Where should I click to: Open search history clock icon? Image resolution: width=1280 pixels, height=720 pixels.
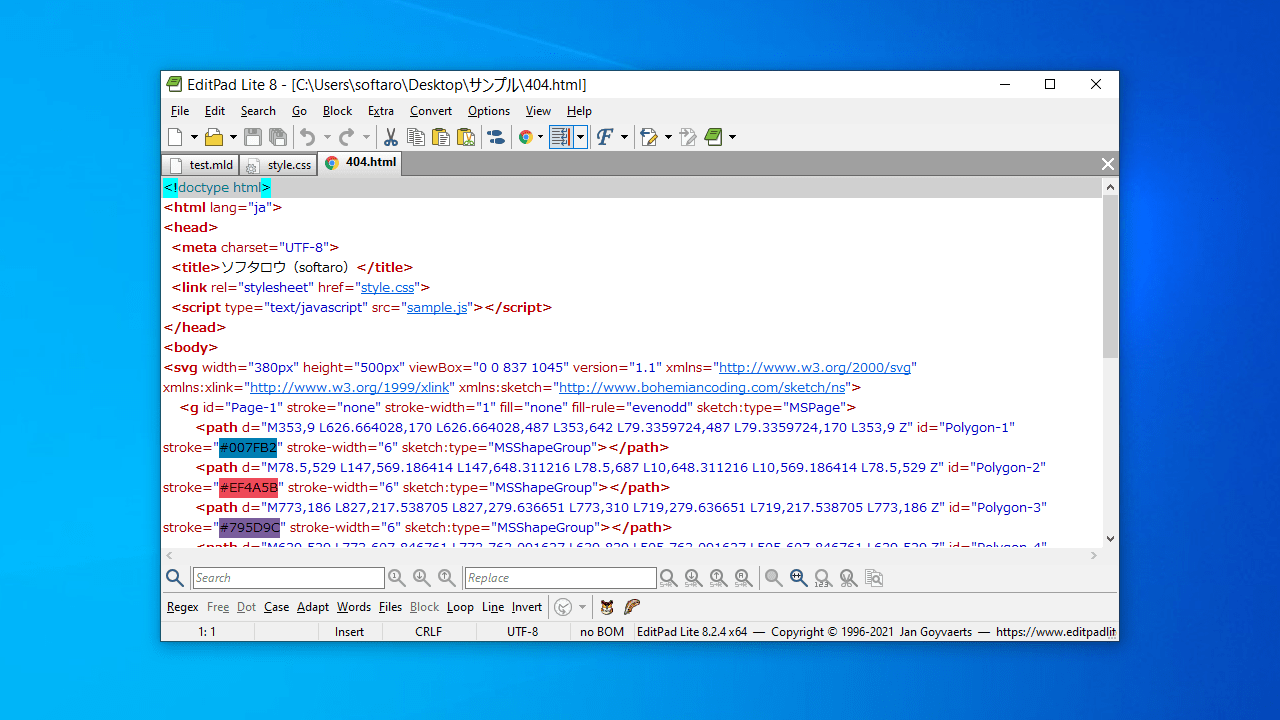563,607
